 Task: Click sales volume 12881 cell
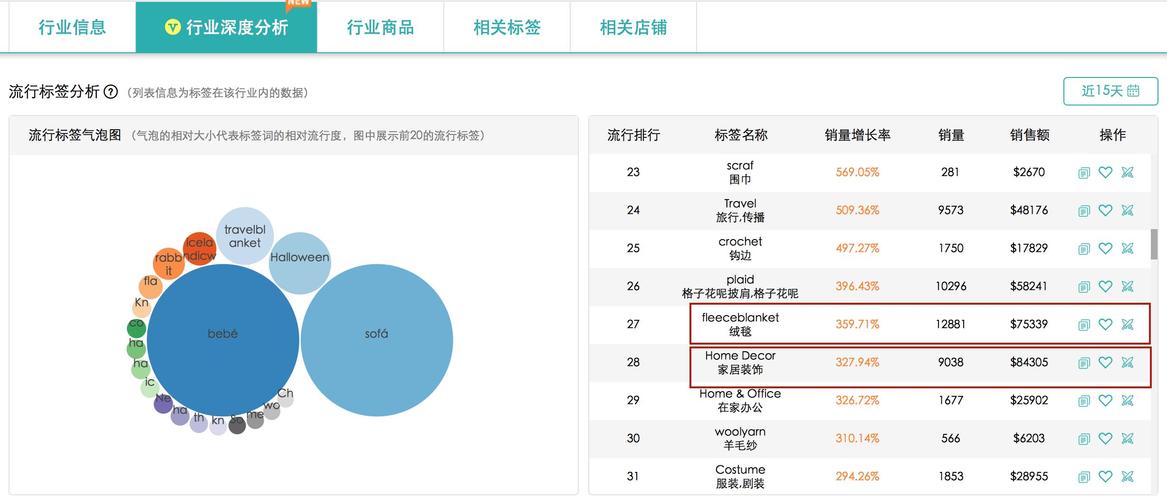click(x=951, y=324)
